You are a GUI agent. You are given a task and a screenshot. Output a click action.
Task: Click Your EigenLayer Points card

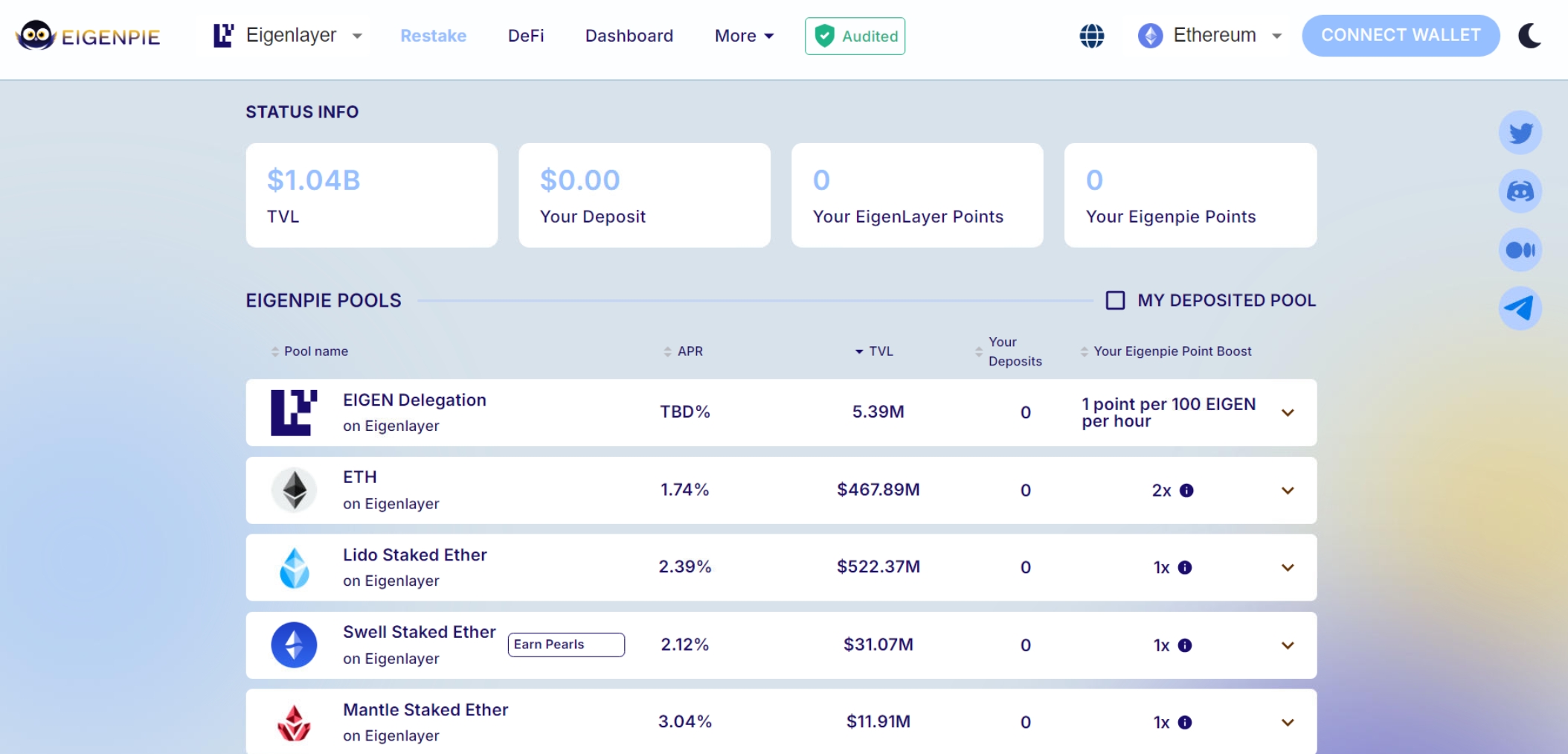917,195
